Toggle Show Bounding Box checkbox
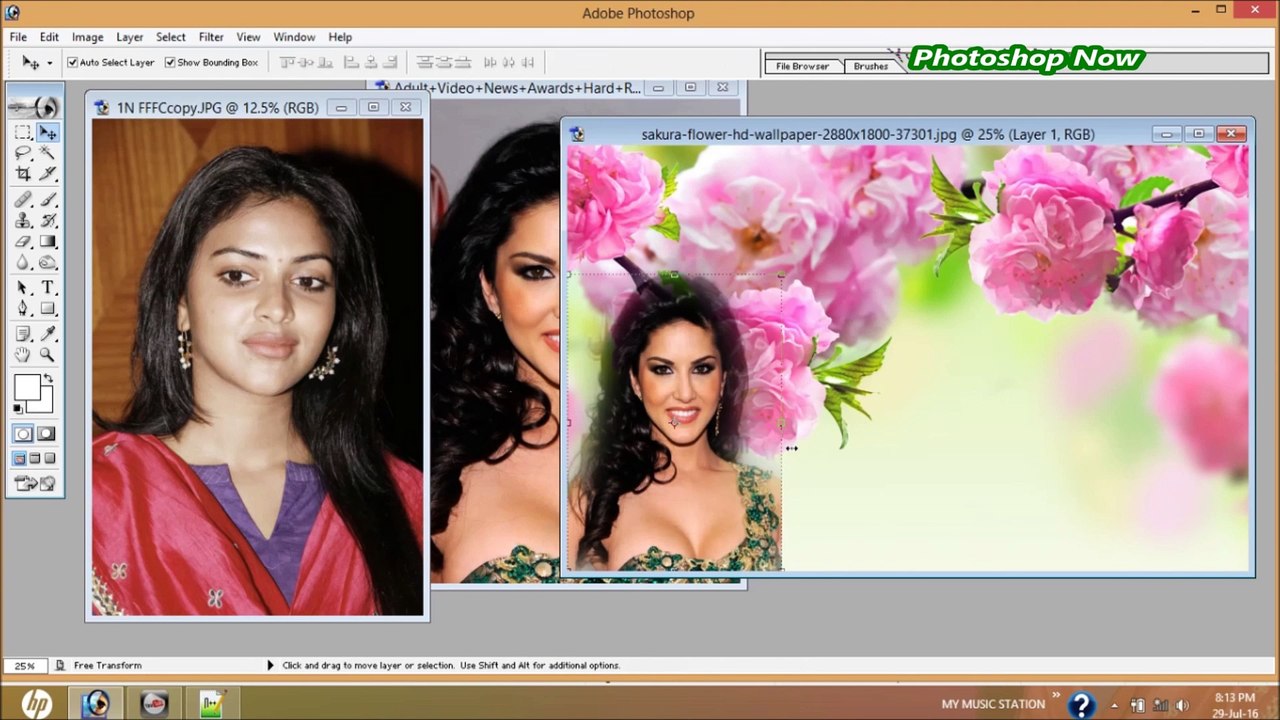 pos(170,62)
